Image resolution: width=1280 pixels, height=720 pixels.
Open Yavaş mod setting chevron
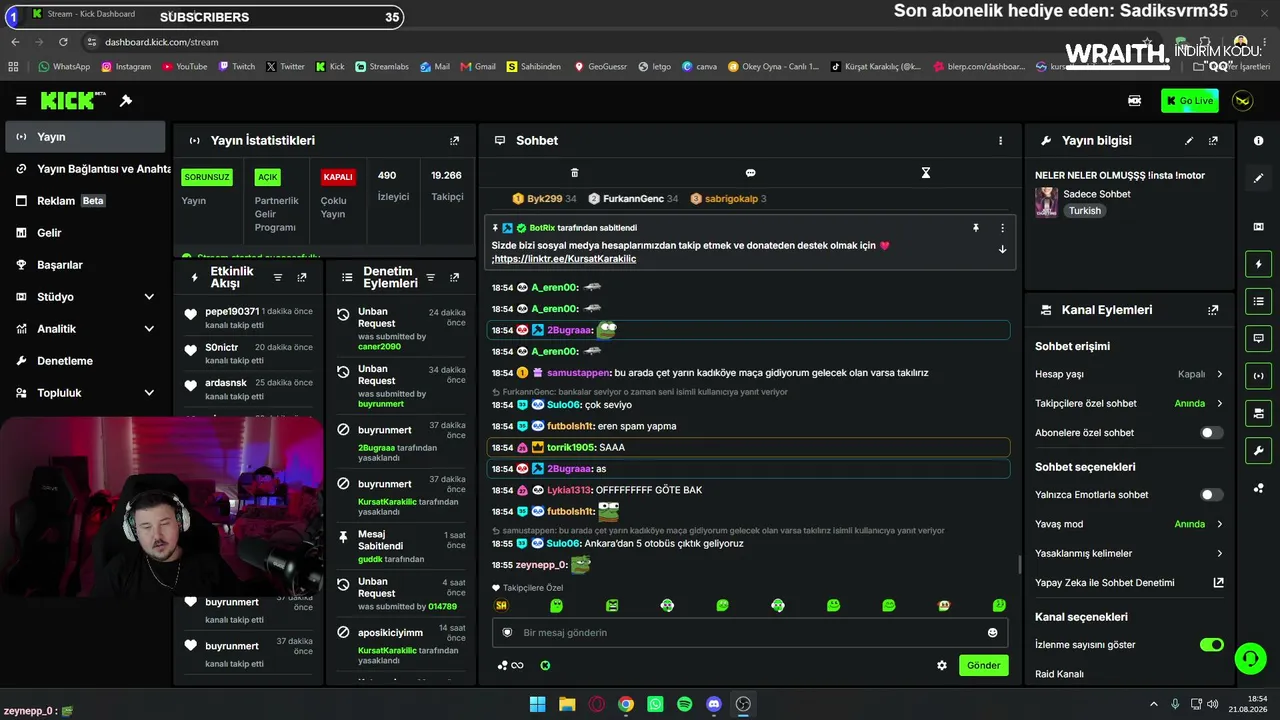1219,524
